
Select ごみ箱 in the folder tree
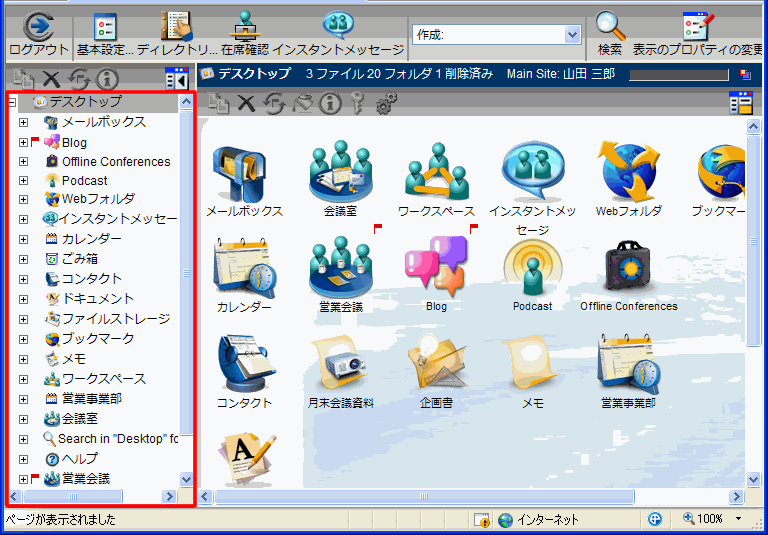pos(79,259)
